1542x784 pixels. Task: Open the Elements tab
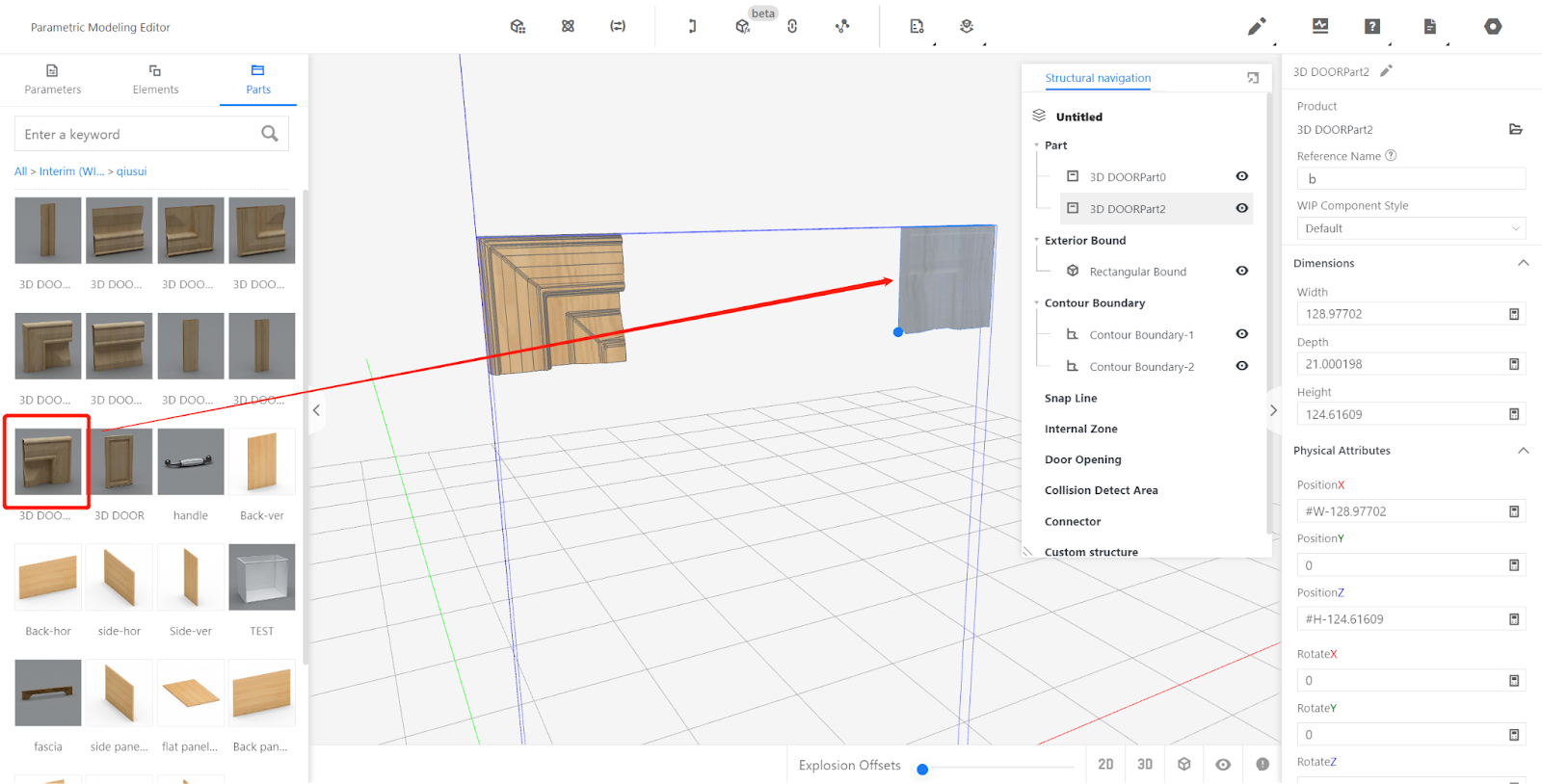[x=155, y=79]
